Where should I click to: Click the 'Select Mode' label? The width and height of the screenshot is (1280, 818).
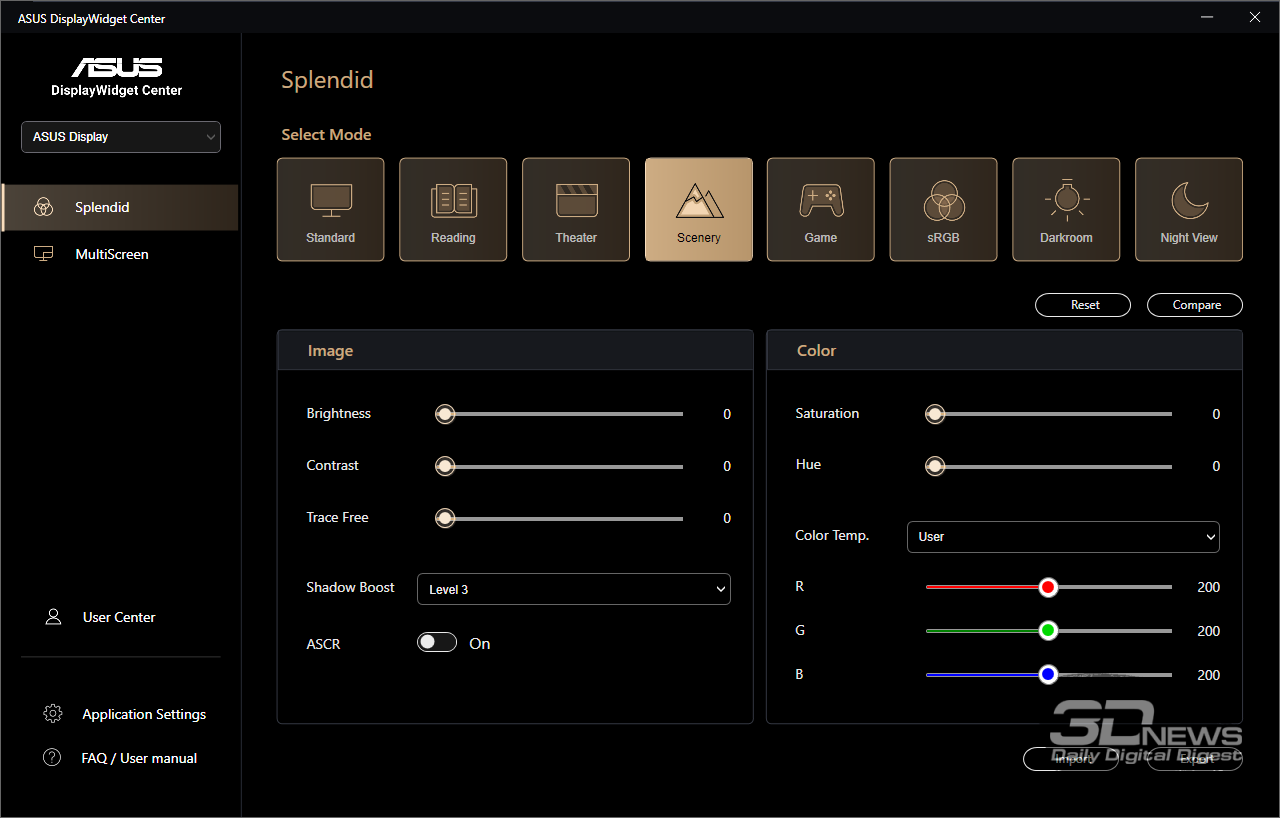(x=326, y=134)
